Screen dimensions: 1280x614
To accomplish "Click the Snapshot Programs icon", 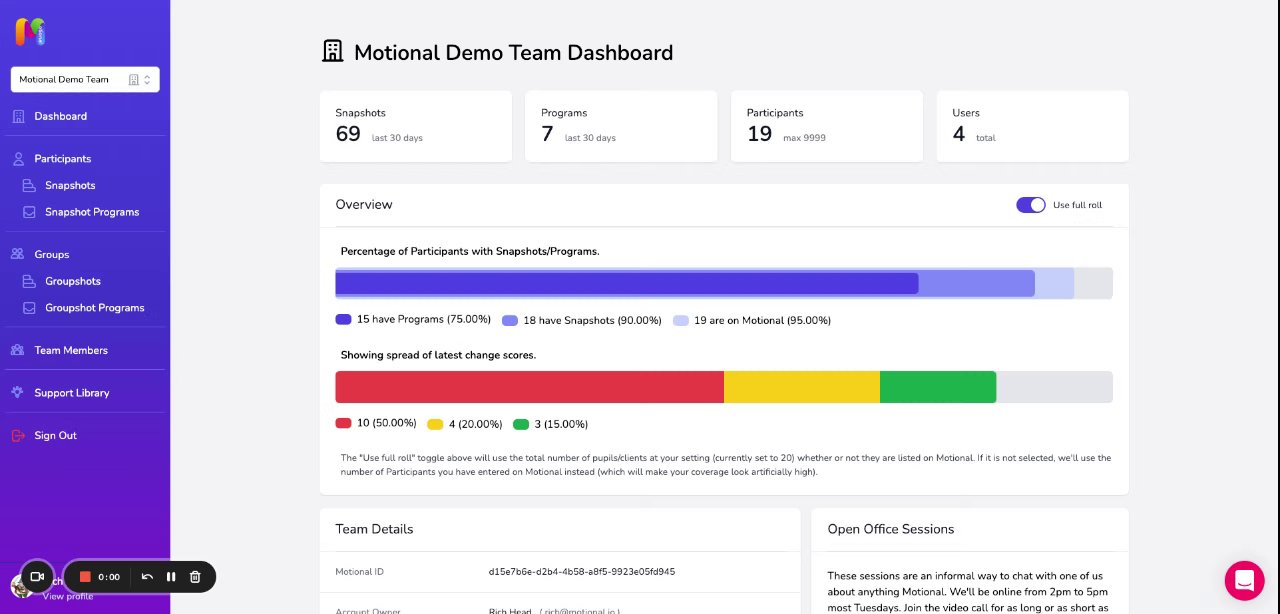I will (x=29, y=212).
